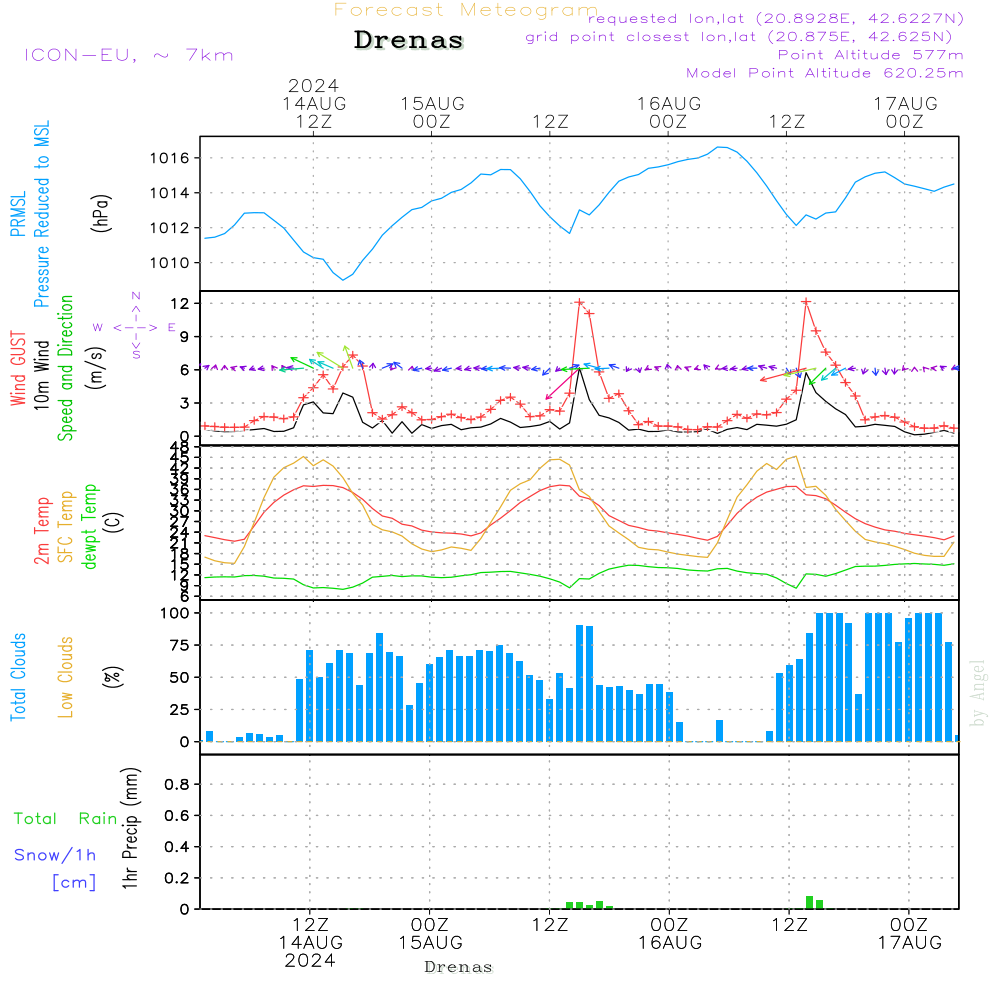Click the 'Point Altitude 577m' text
Viewport: 1000px width, 1000px height.
[871, 55]
